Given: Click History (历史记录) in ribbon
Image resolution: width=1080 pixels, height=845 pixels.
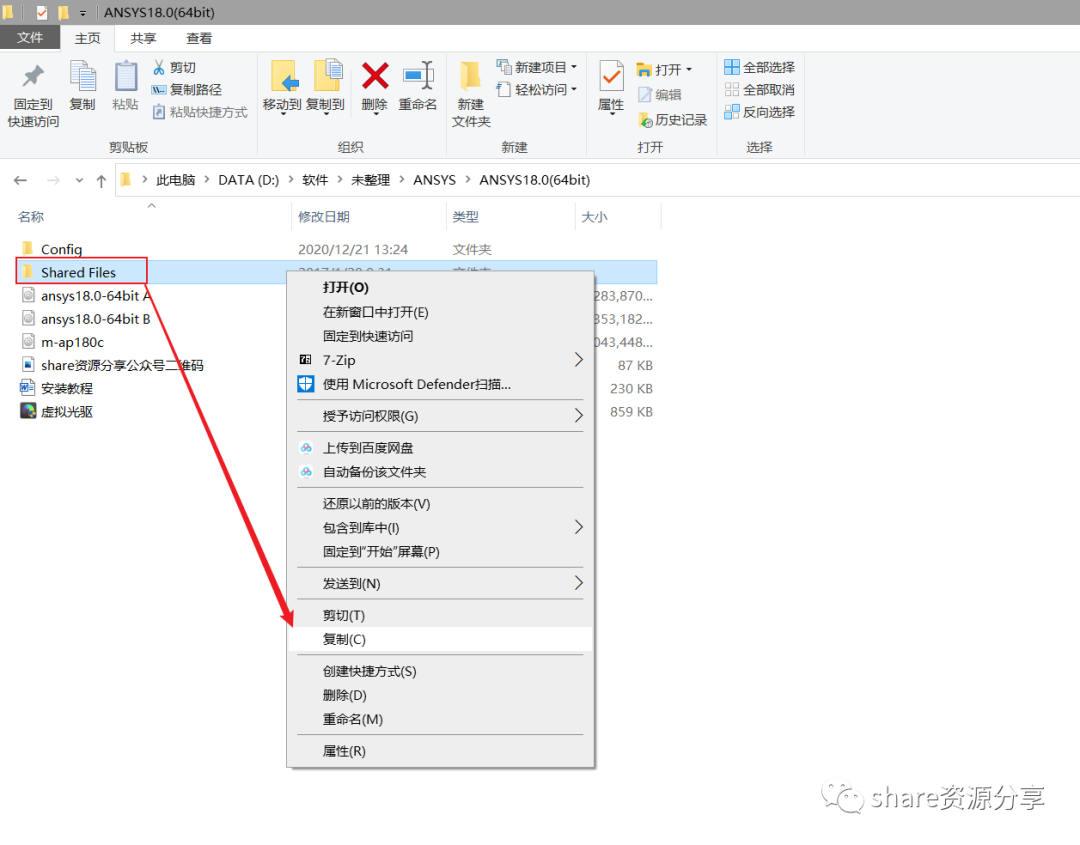Looking at the screenshot, I should [x=673, y=120].
